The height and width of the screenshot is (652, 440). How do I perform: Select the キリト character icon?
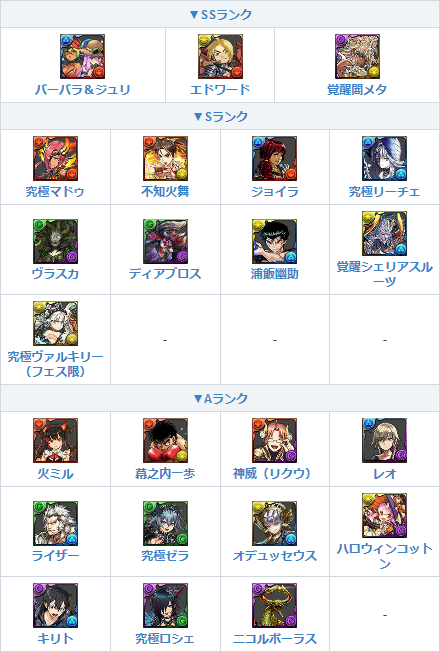55,605
